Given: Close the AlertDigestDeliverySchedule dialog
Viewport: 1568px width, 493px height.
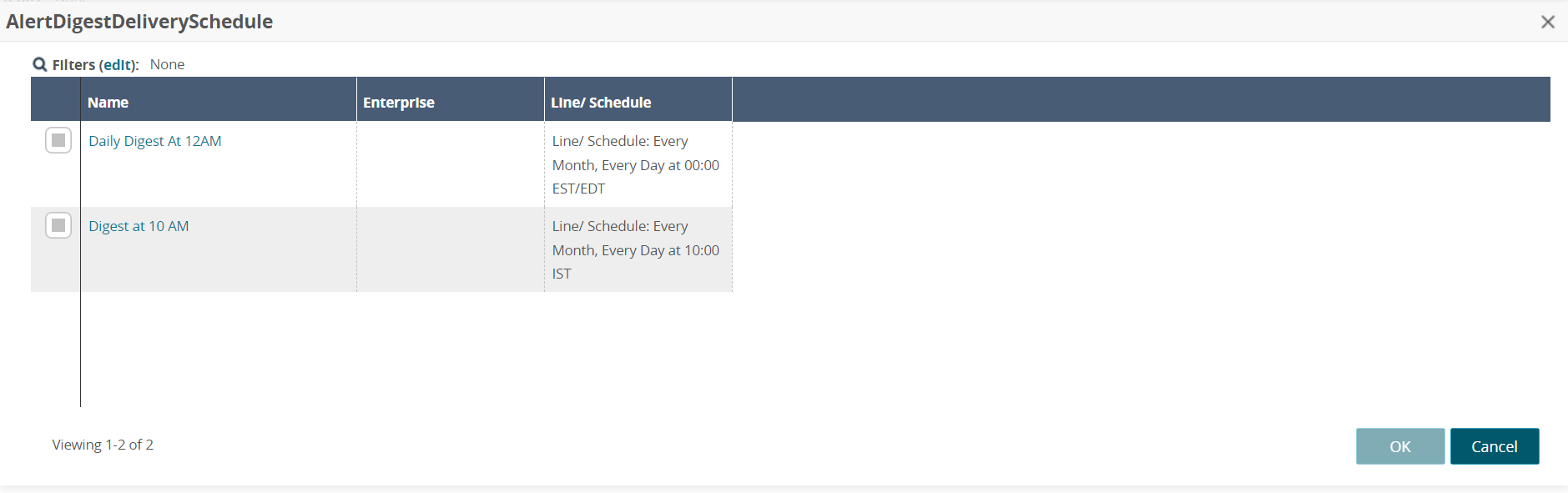Looking at the screenshot, I should coord(1547,22).
